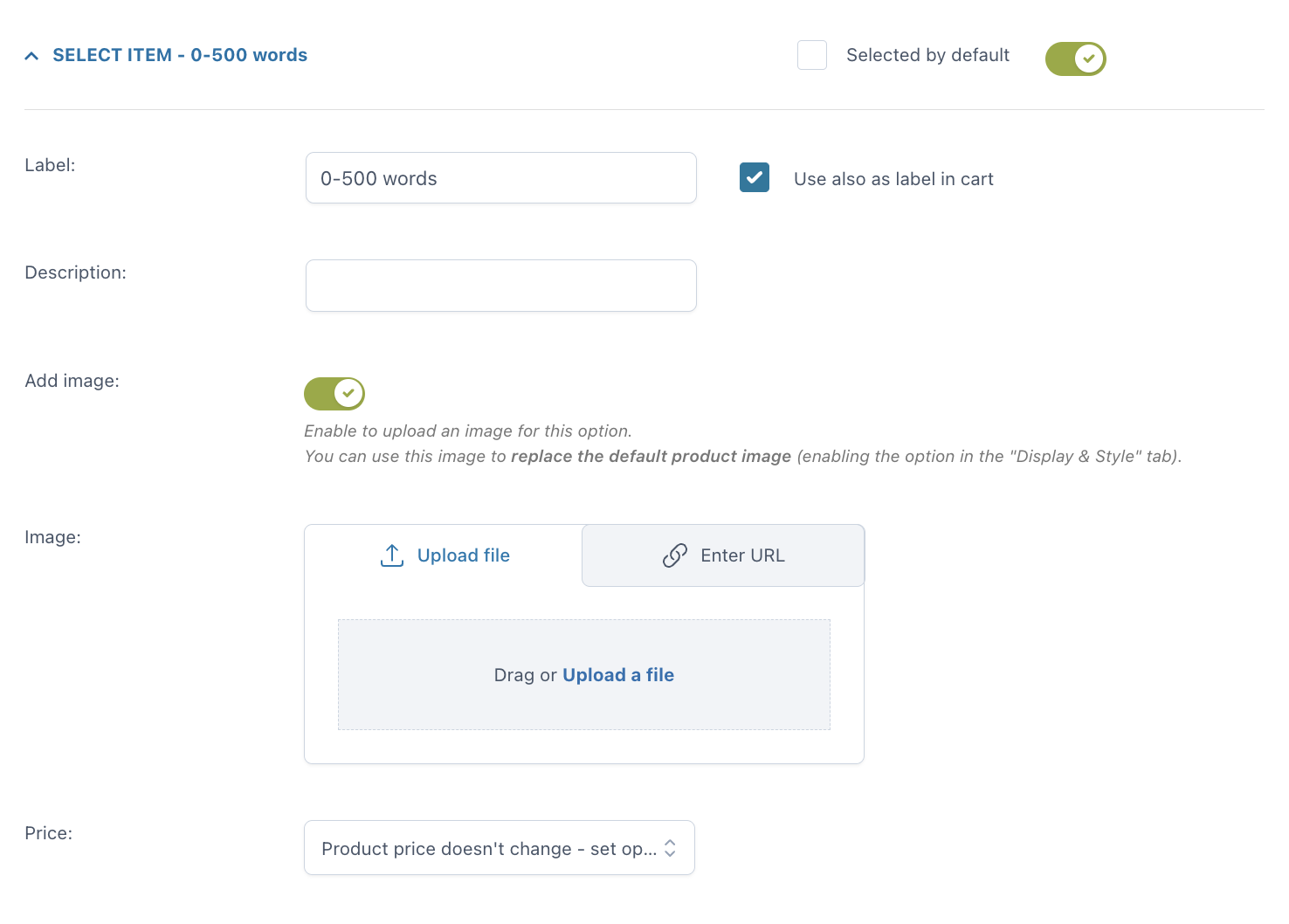Viewport: 1289px width, 924px height.
Task: Click the Price dropdown up-down arrows
Action: [x=670, y=848]
